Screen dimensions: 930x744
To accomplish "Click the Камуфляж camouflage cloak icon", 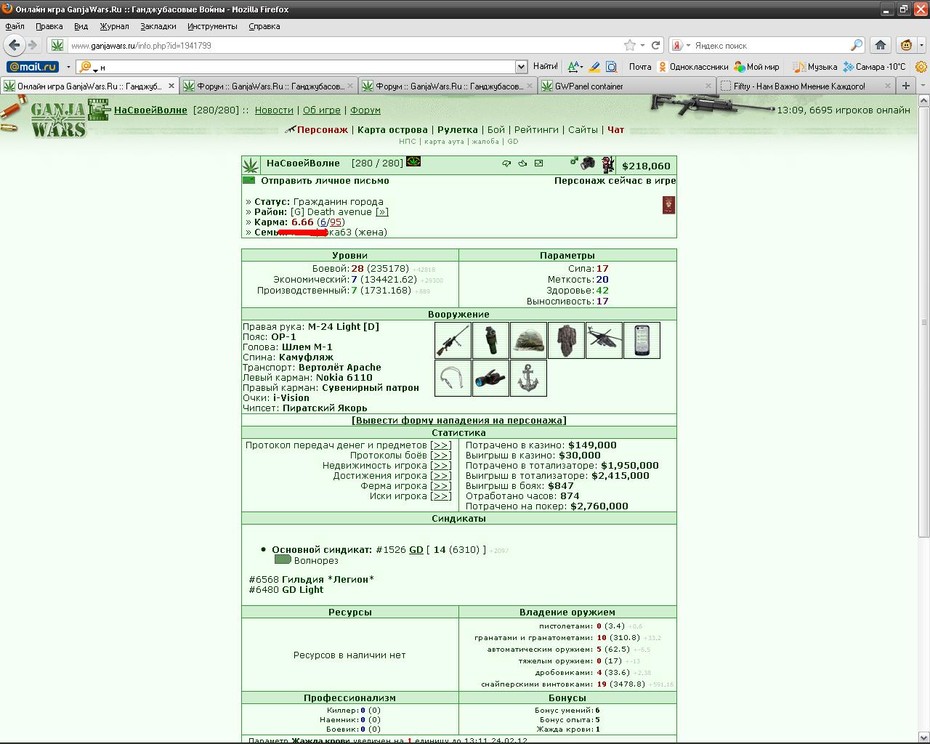I will 566,340.
